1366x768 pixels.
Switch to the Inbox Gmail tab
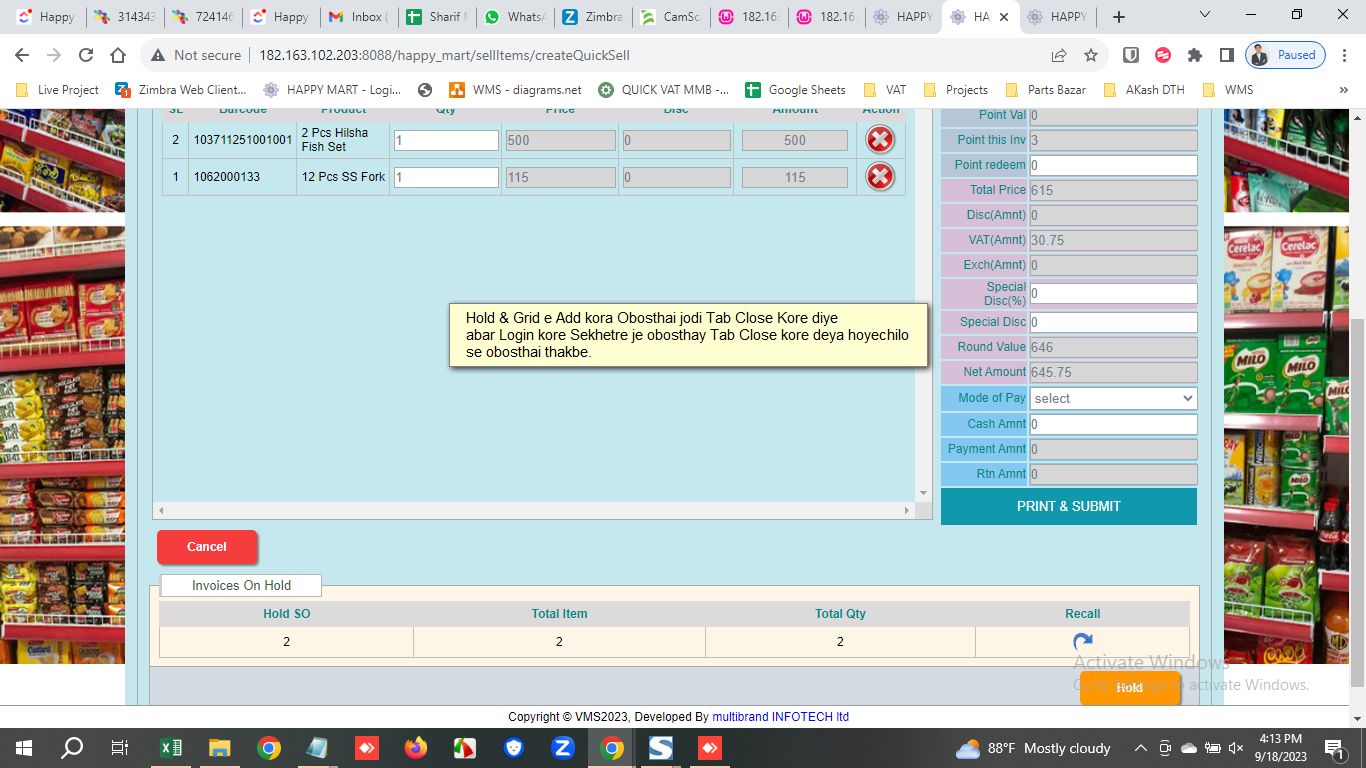[358, 17]
